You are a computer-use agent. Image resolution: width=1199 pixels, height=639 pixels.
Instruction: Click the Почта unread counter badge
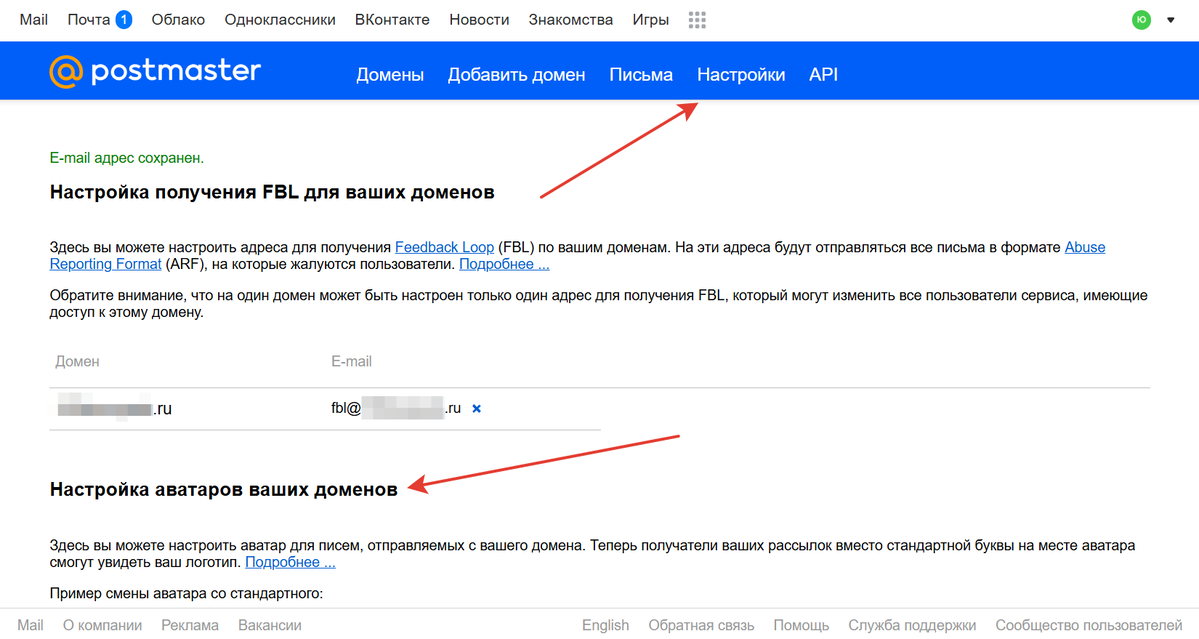point(123,20)
